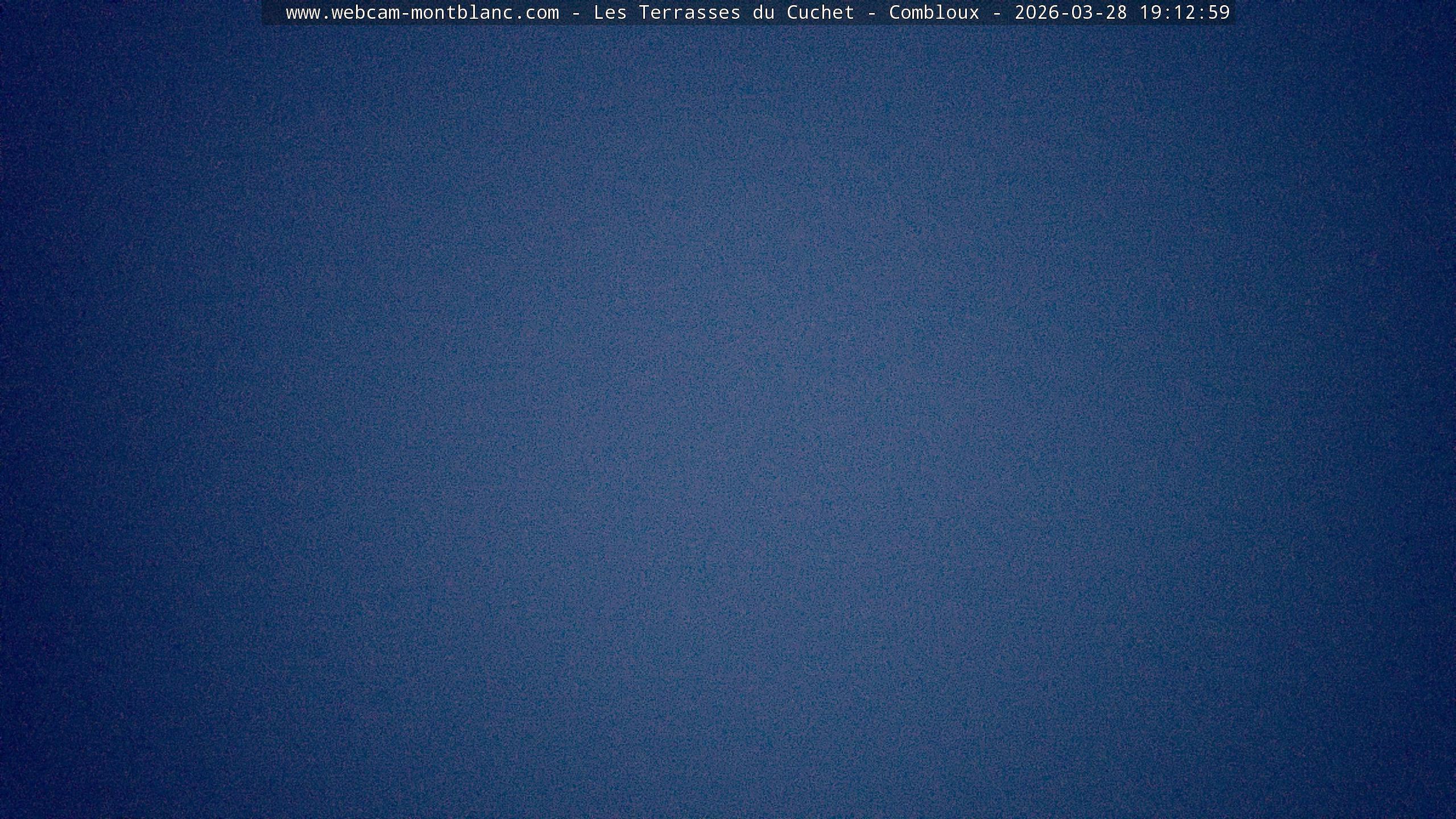Click the "Combloux" location text
Viewport: 1456px width, 819px height.
pos(934,13)
